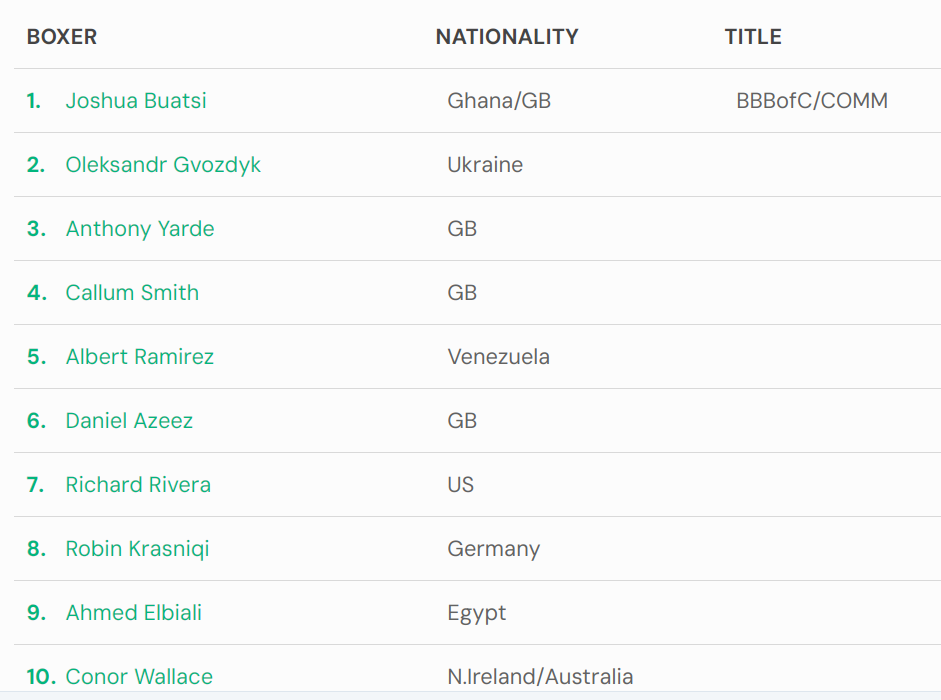Click the N.Ireland/Australia nationality cell
941x700 pixels.
coord(540,677)
